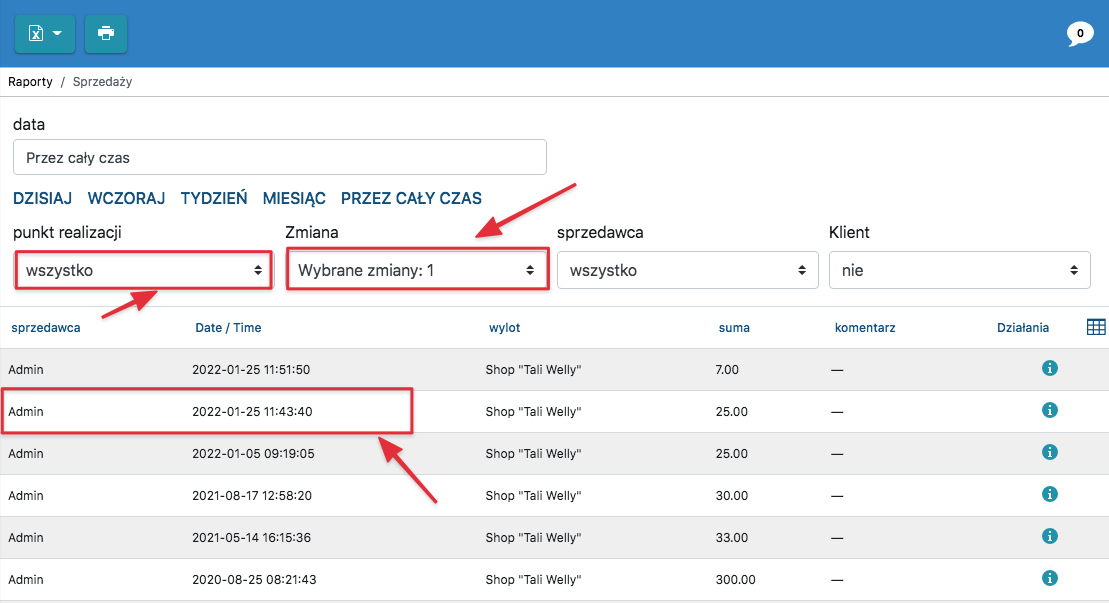Click the print report icon
This screenshot has width=1109, height=603.
pos(106,33)
